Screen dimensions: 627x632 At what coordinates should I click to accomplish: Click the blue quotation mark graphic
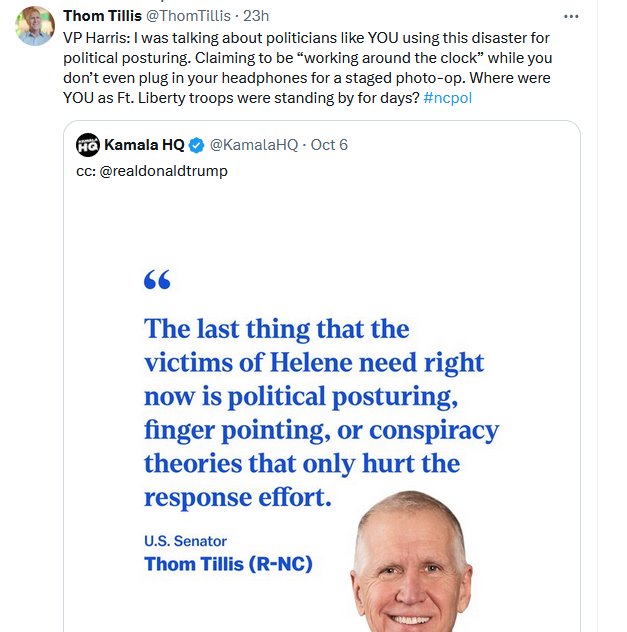tap(157, 281)
